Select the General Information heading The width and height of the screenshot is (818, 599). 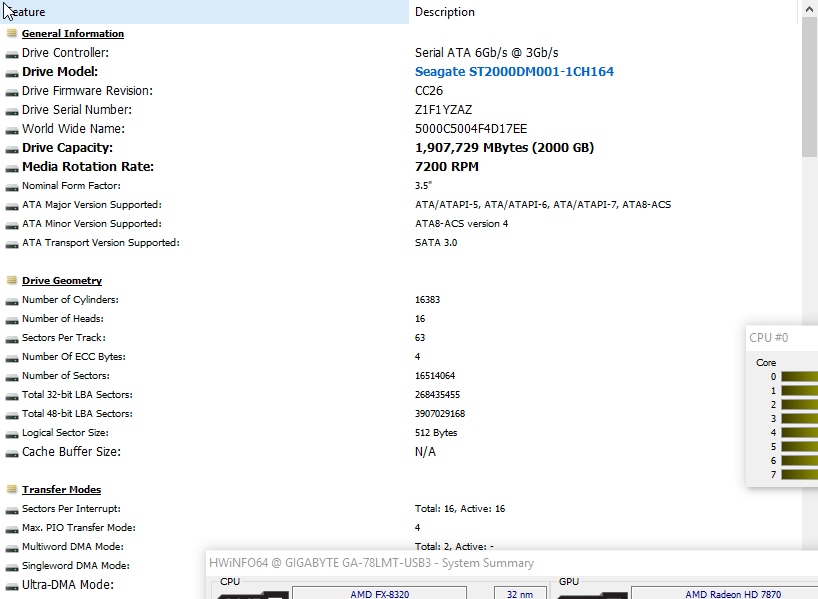[x=73, y=33]
